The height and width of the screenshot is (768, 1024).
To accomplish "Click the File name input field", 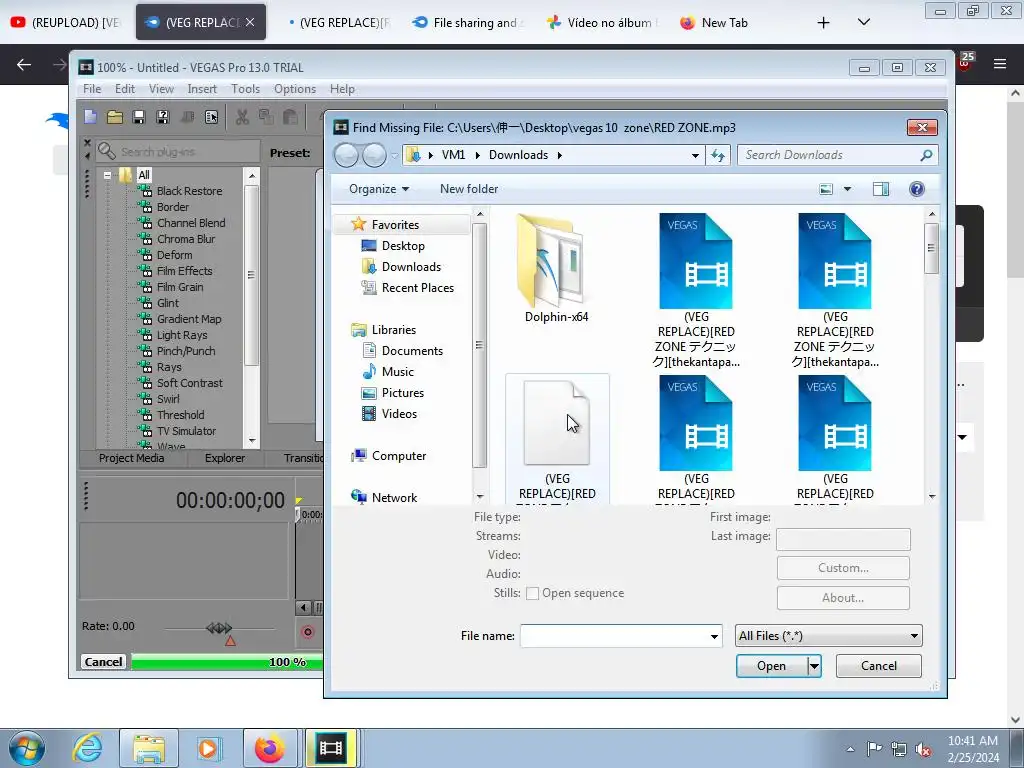I will point(613,636).
